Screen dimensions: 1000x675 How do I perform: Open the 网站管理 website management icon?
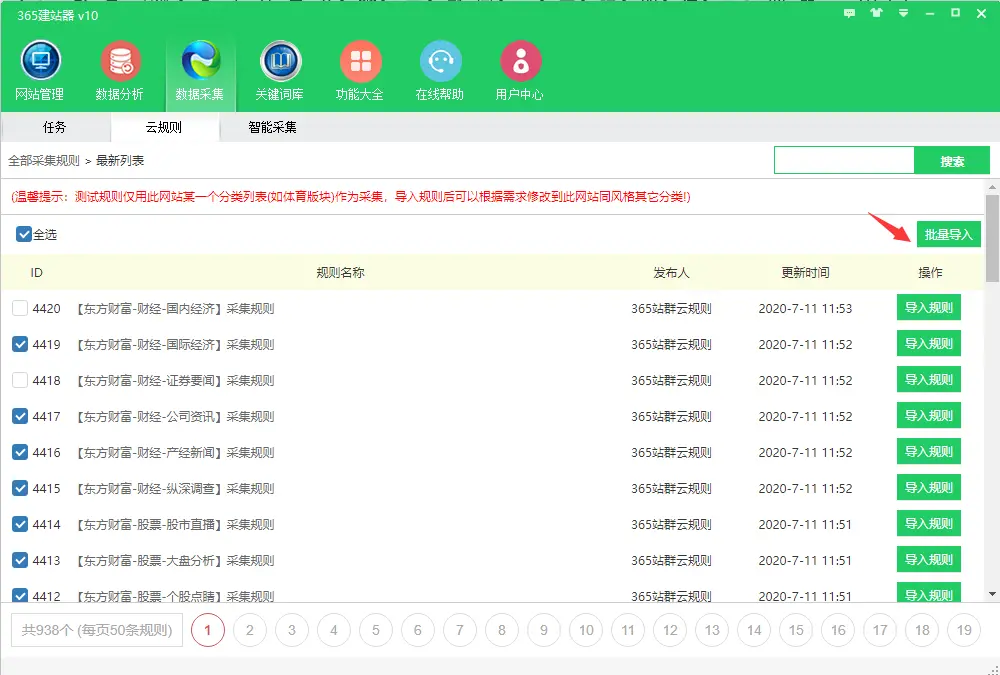point(40,63)
